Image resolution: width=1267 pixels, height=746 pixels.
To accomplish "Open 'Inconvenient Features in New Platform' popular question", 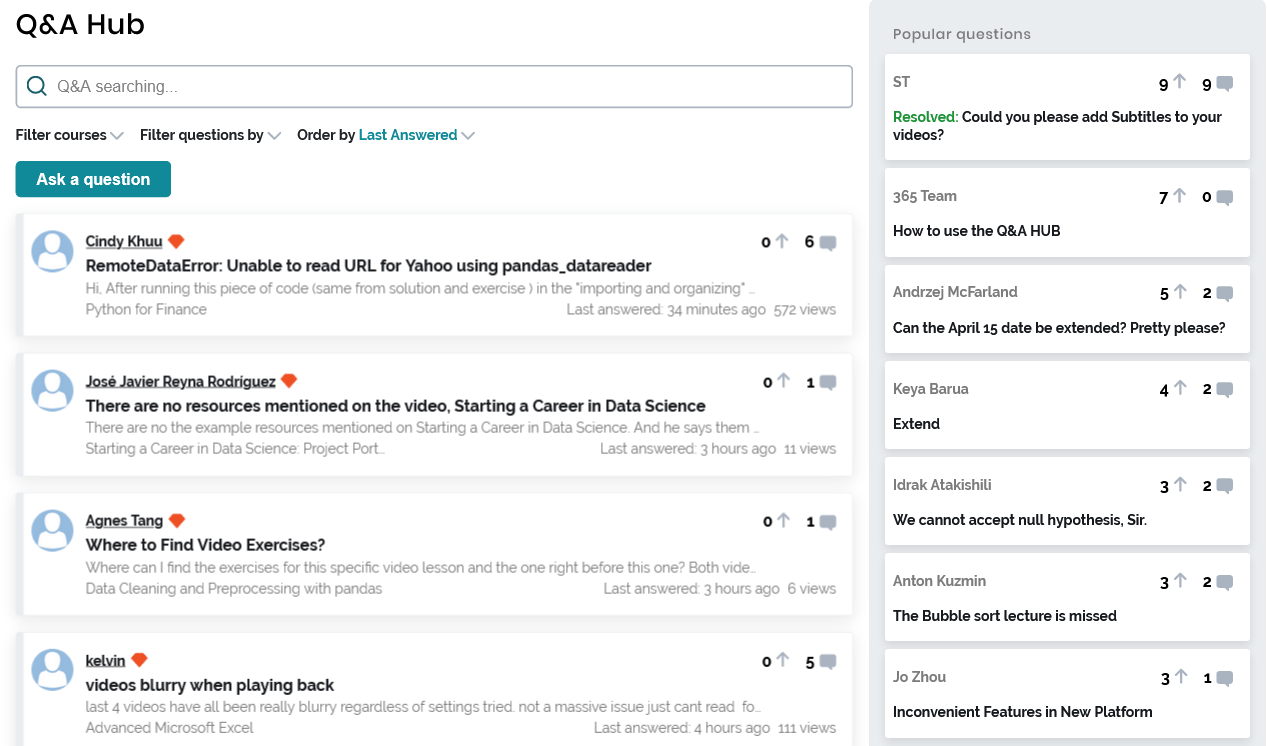I will pos(1022,712).
